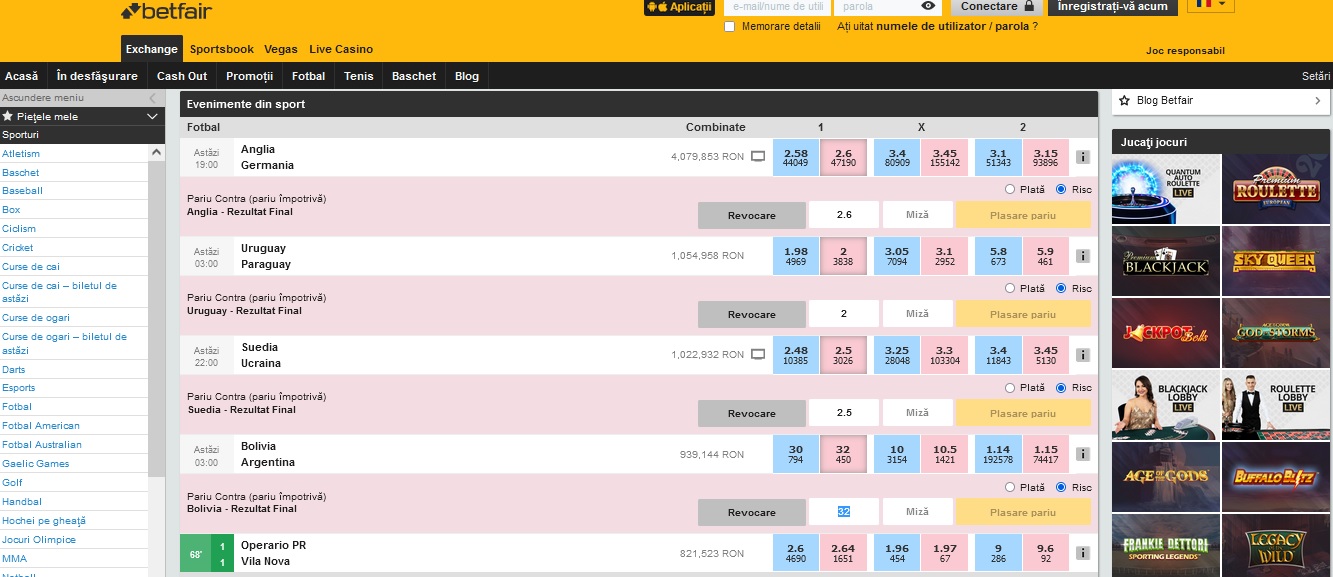The width and height of the screenshot is (1333, 577).
Task: Open Tenis in the navigation bar
Action: pyautogui.click(x=358, y=76)
